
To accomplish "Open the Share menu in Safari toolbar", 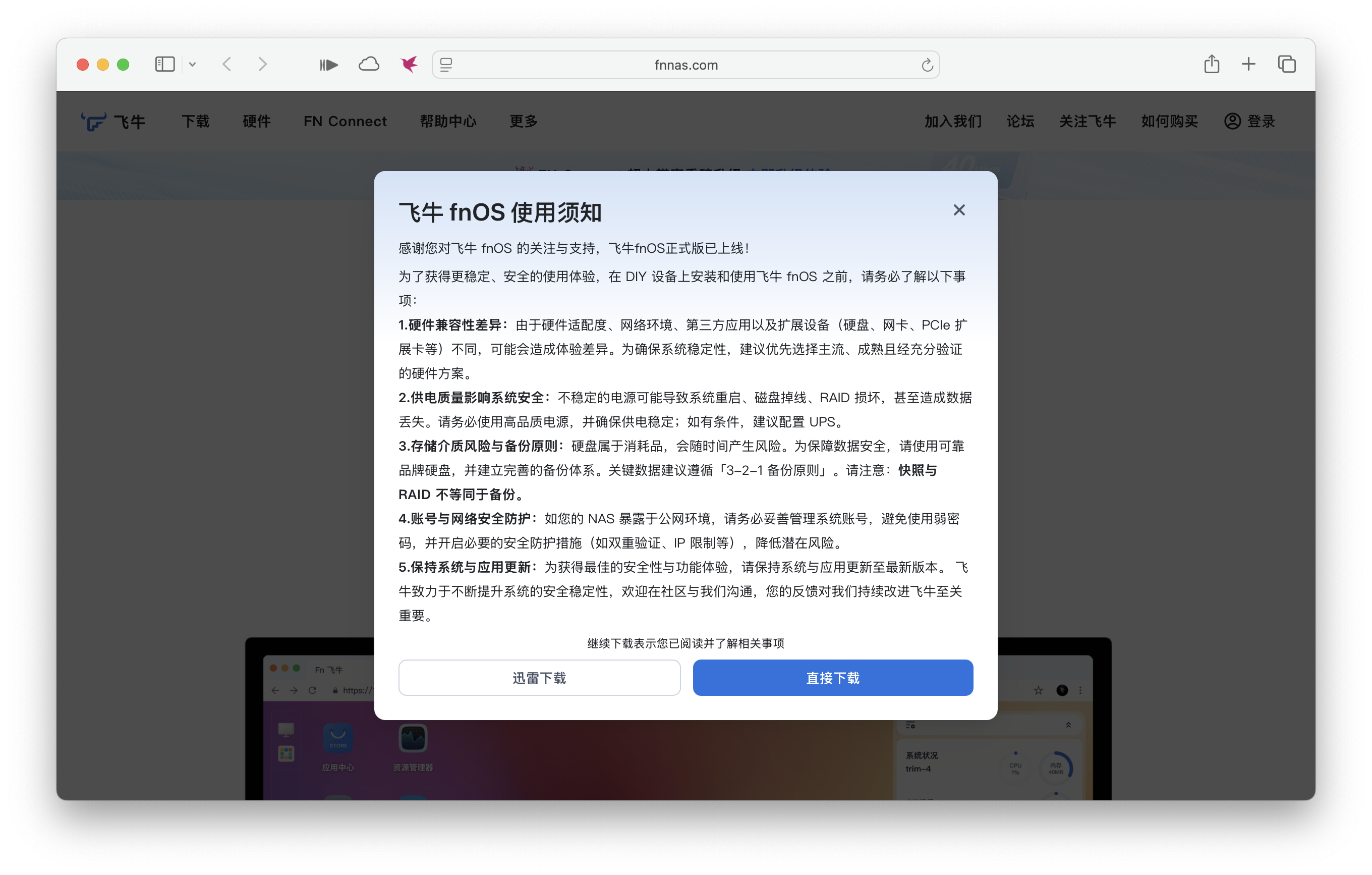I will [x=1212, y=65].
